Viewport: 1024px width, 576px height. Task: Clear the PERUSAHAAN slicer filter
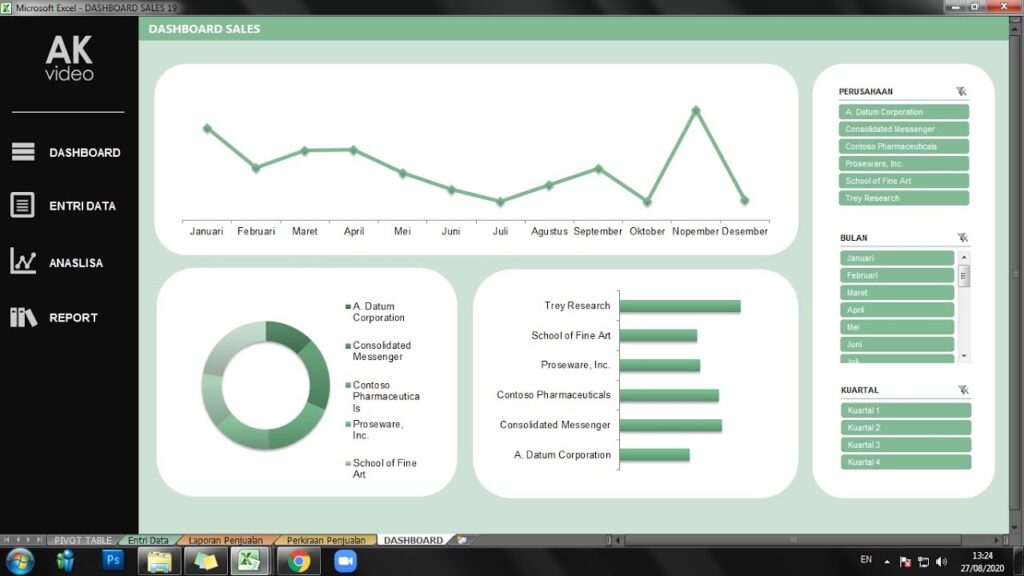(961, 91)
